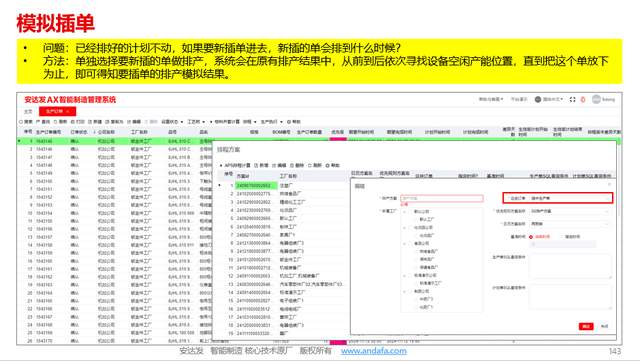Click the red-bordered plan name input field
The image size is (640, 361).
point(442,198)
